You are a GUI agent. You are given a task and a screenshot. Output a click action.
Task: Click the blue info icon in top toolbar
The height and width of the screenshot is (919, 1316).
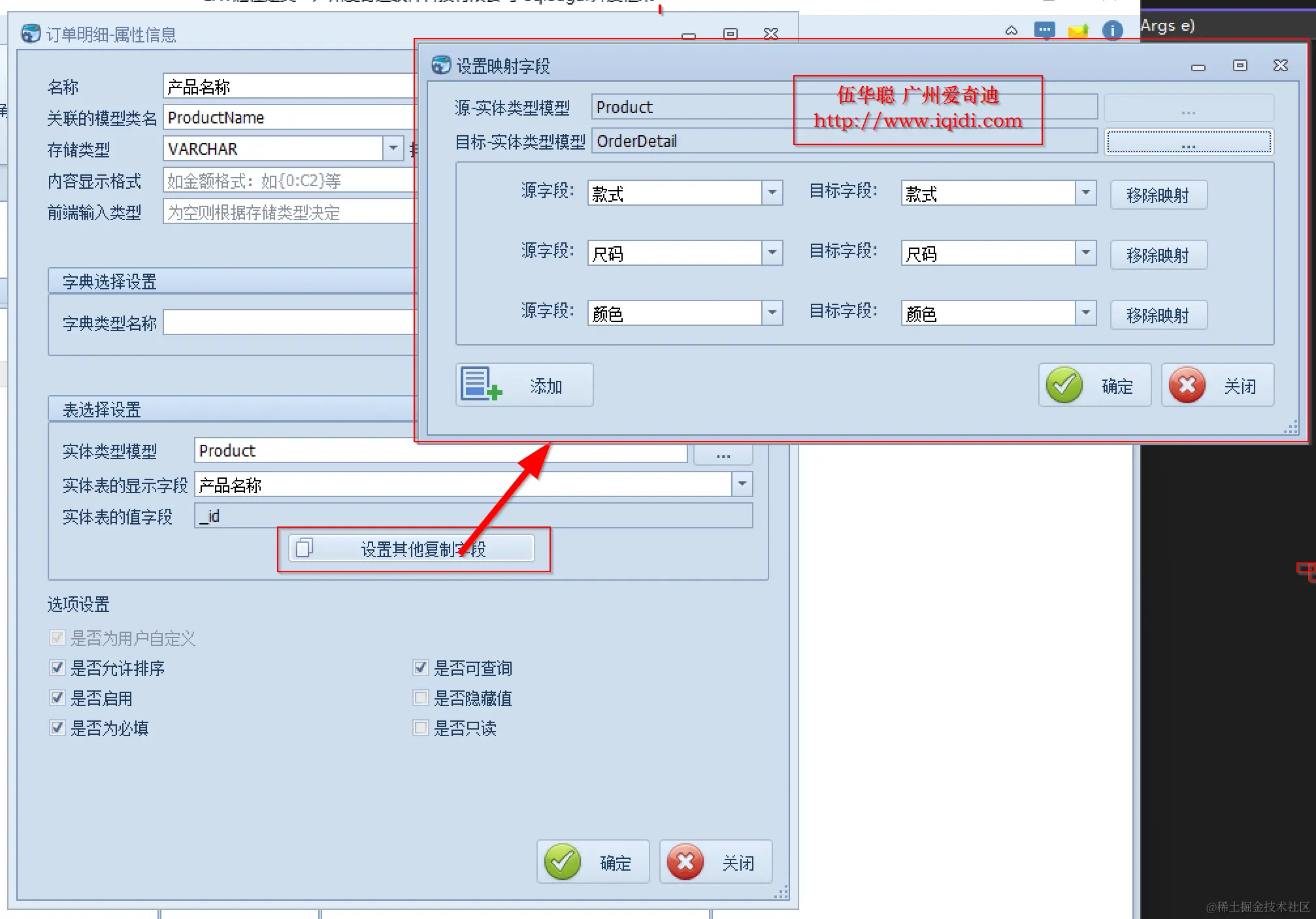click(x=1112, y=30)
